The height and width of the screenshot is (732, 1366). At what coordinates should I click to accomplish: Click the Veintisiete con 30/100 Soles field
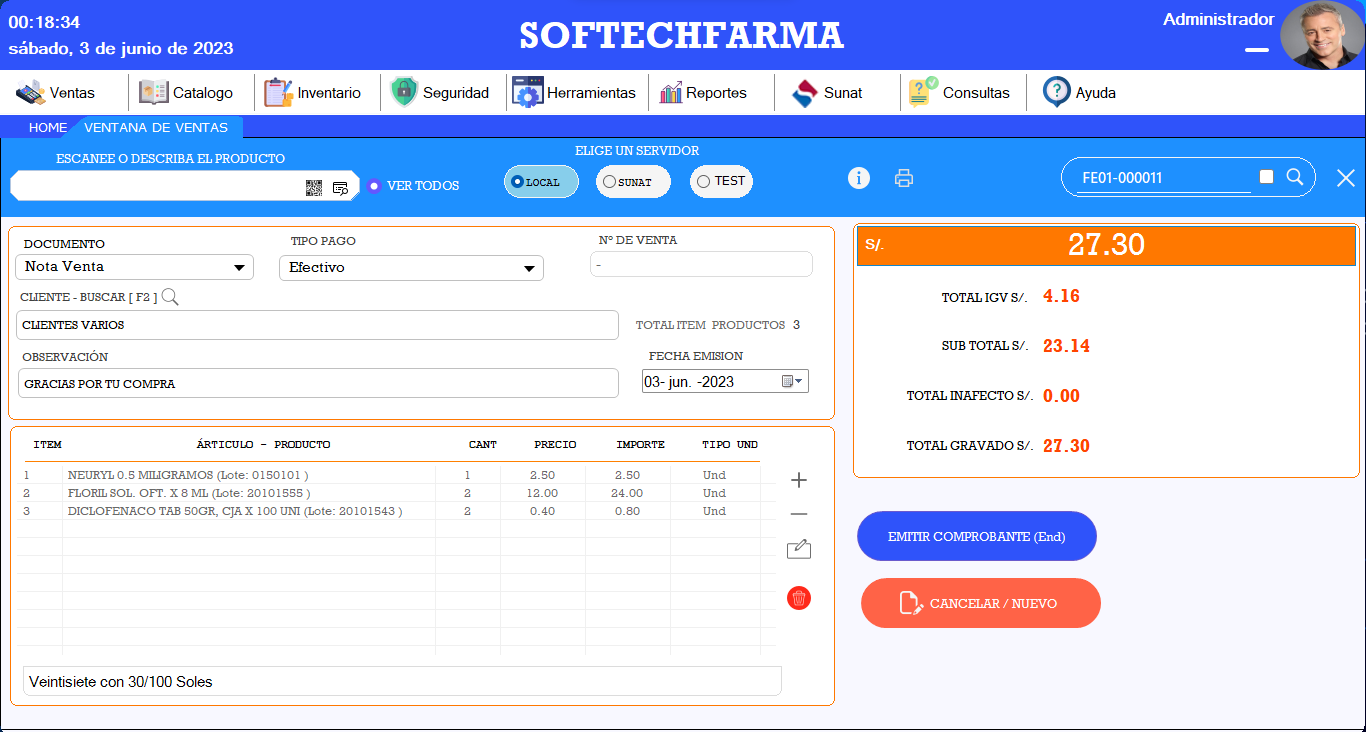402,681
